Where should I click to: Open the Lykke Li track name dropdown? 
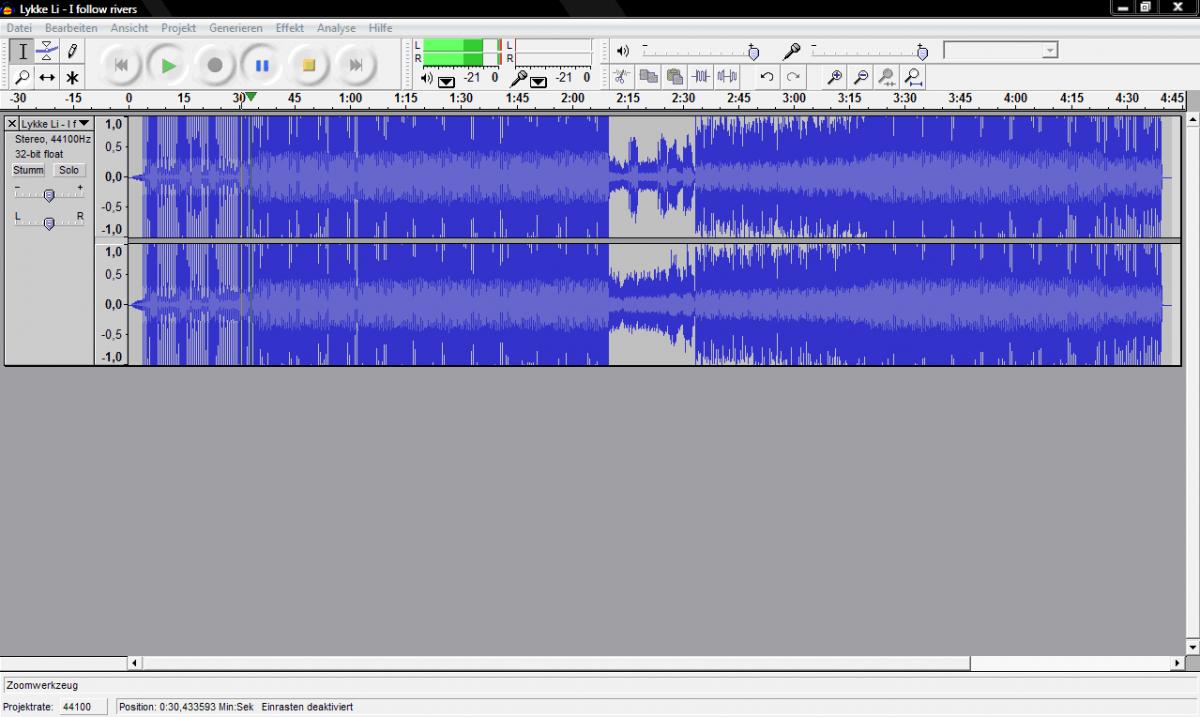click(x=84, y=124)
